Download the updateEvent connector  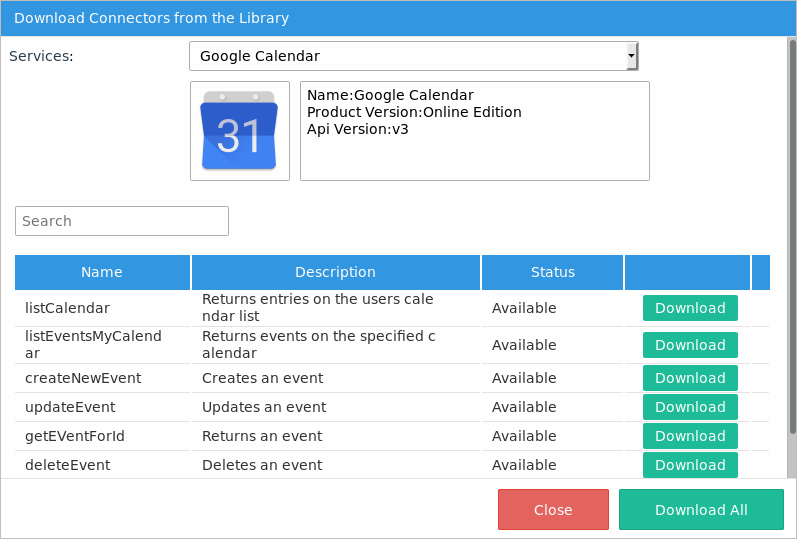coord(690,407)
